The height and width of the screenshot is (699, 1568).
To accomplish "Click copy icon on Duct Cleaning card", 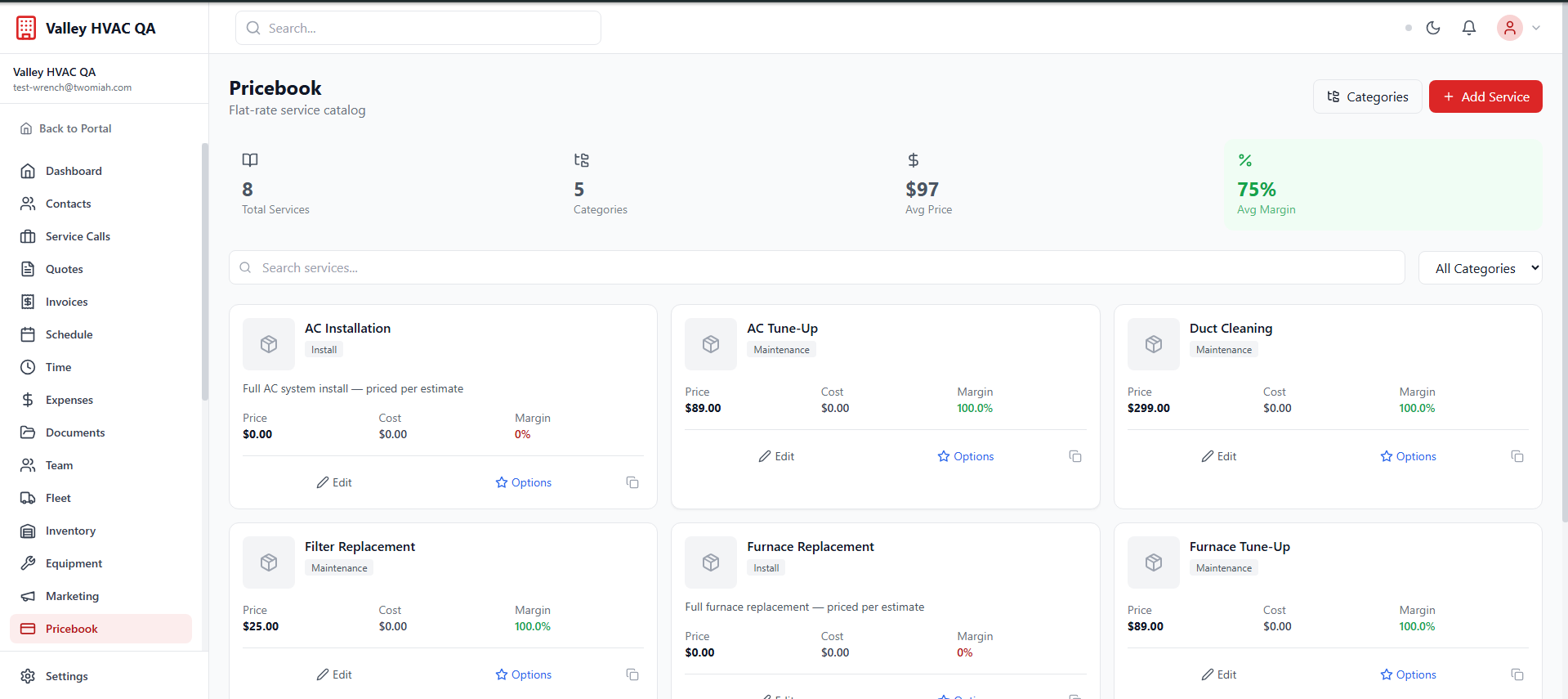I will click(x=1517, y=456).
